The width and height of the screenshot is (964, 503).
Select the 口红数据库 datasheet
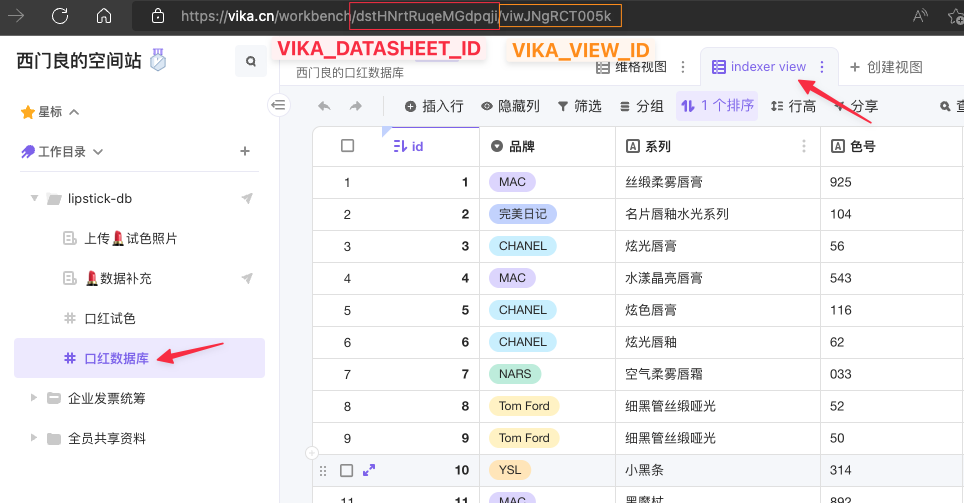[140, 358]
